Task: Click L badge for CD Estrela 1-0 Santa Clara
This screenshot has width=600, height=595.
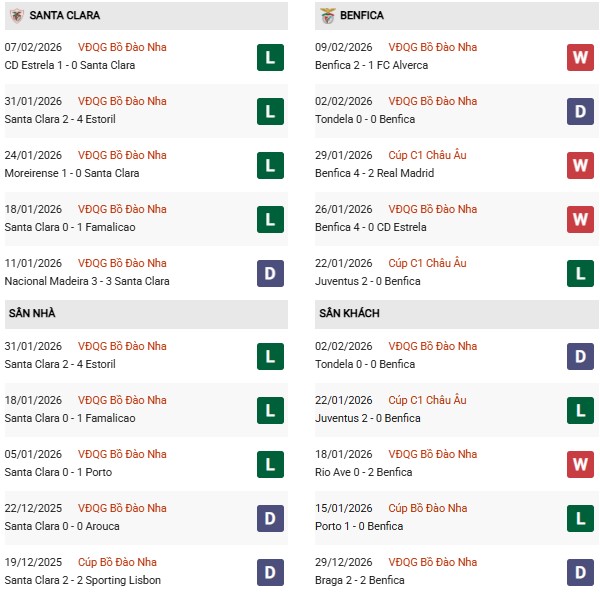Action: [270, 57]
